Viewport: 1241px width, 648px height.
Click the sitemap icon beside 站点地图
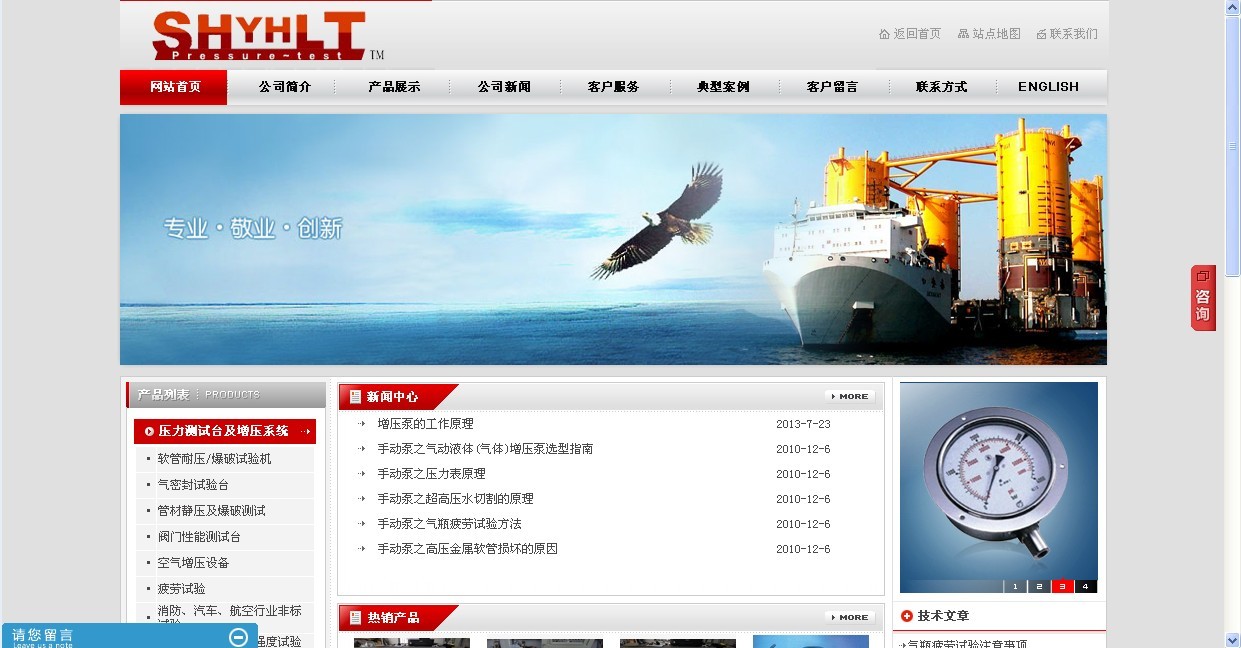coord(963,34)
